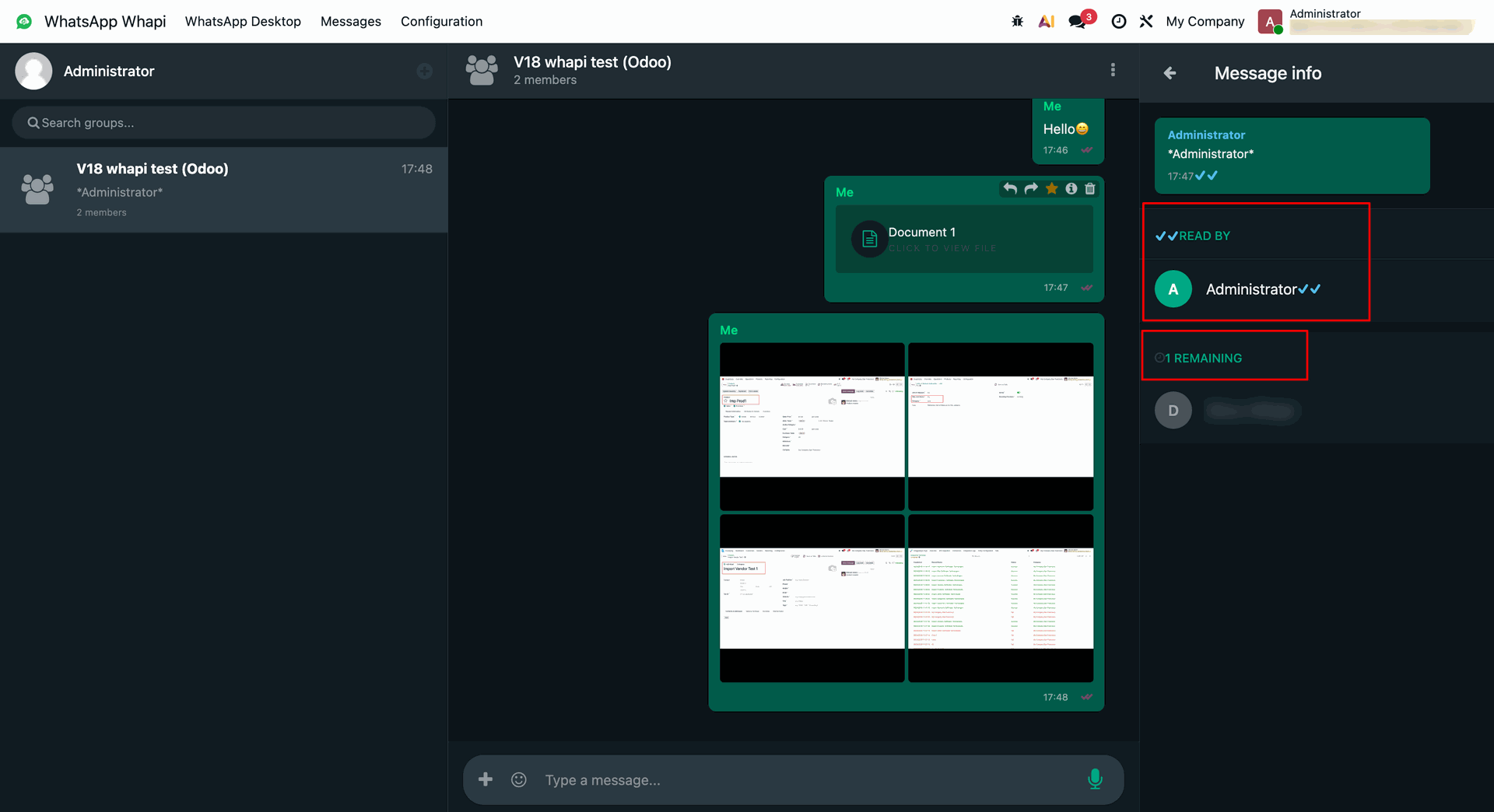Open the bottom-left Import Vendor thumbnail
The image size is (1494, 812).
(x=812, y=598)
